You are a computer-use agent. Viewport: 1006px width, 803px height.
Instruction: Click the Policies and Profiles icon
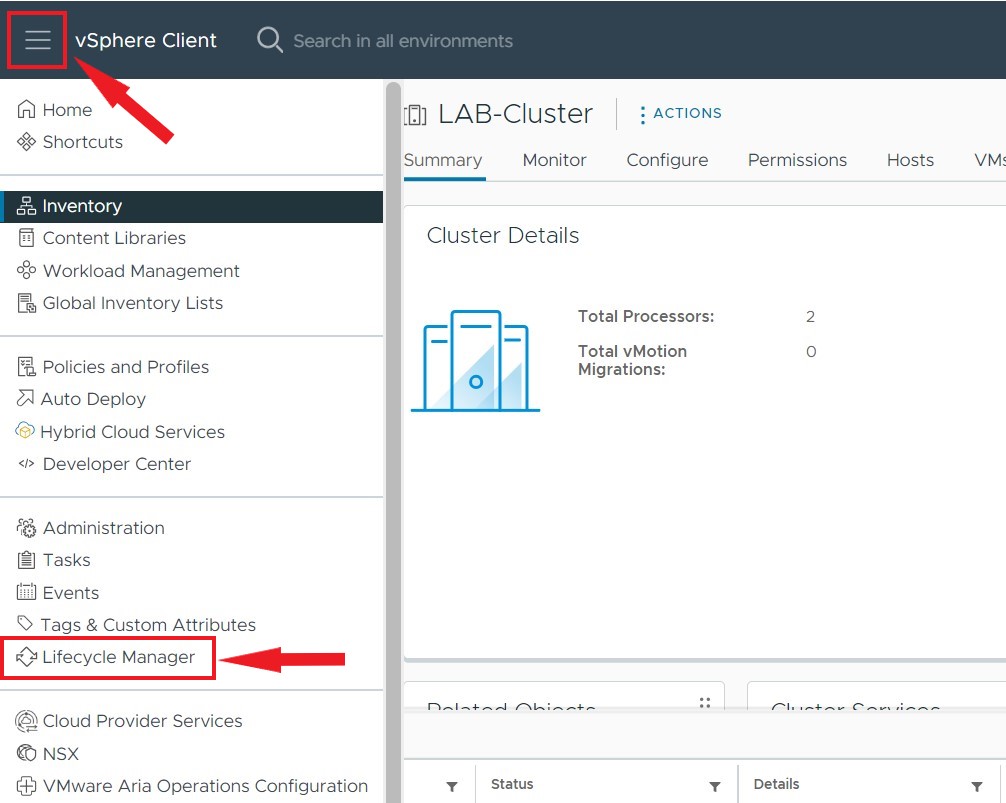click(26, 367)
